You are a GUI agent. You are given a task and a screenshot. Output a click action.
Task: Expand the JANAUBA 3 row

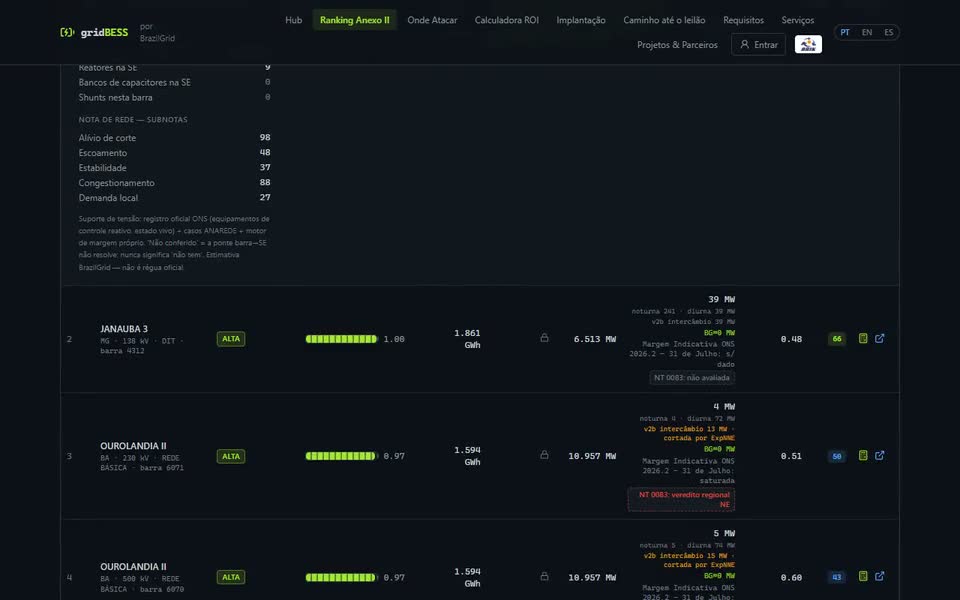click(x=480, y=339)
